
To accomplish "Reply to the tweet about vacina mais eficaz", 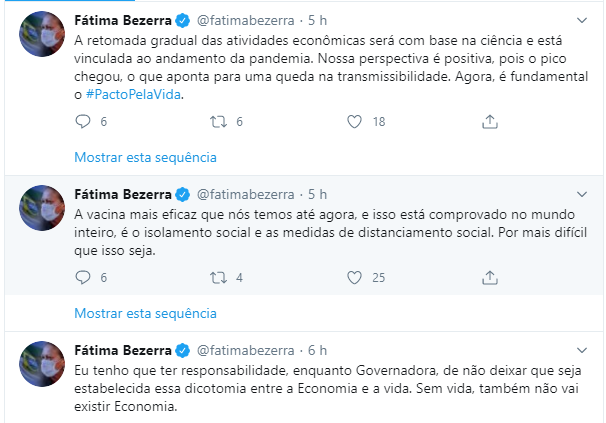I will point(83,277).
